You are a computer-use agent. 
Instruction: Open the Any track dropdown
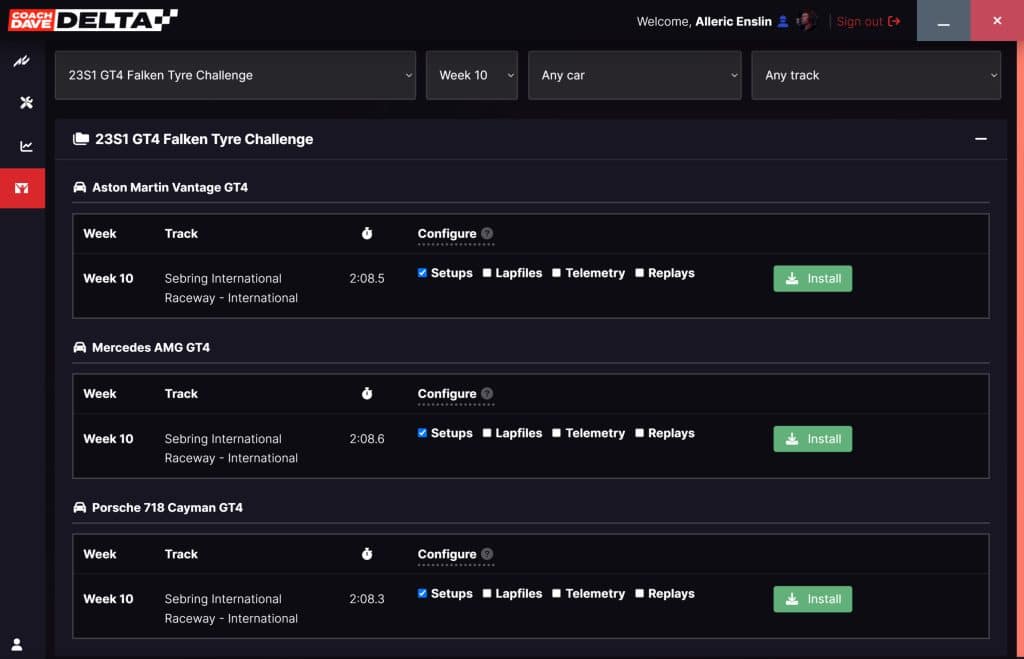(876, 75)
